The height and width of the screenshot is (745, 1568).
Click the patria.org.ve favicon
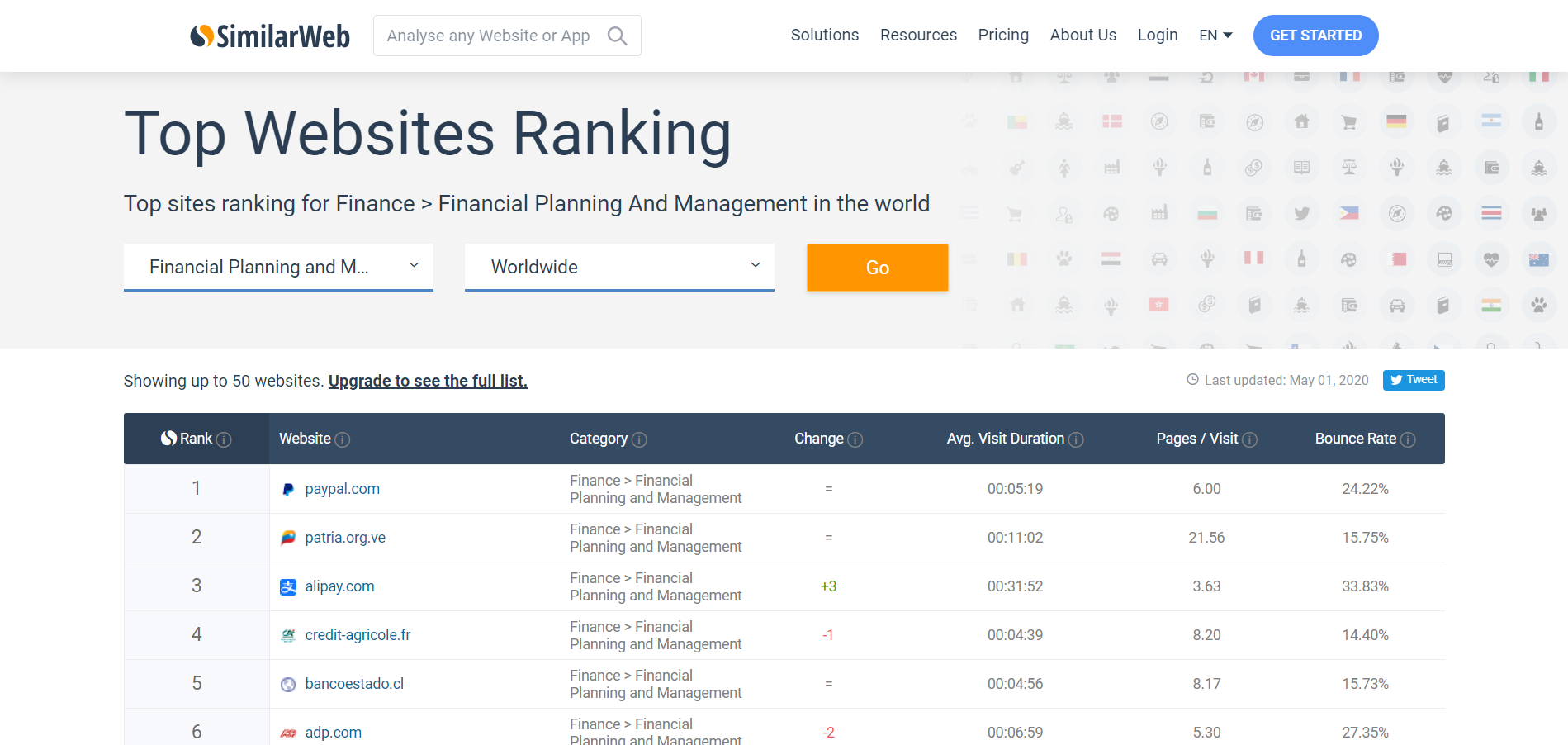point(288,538)
